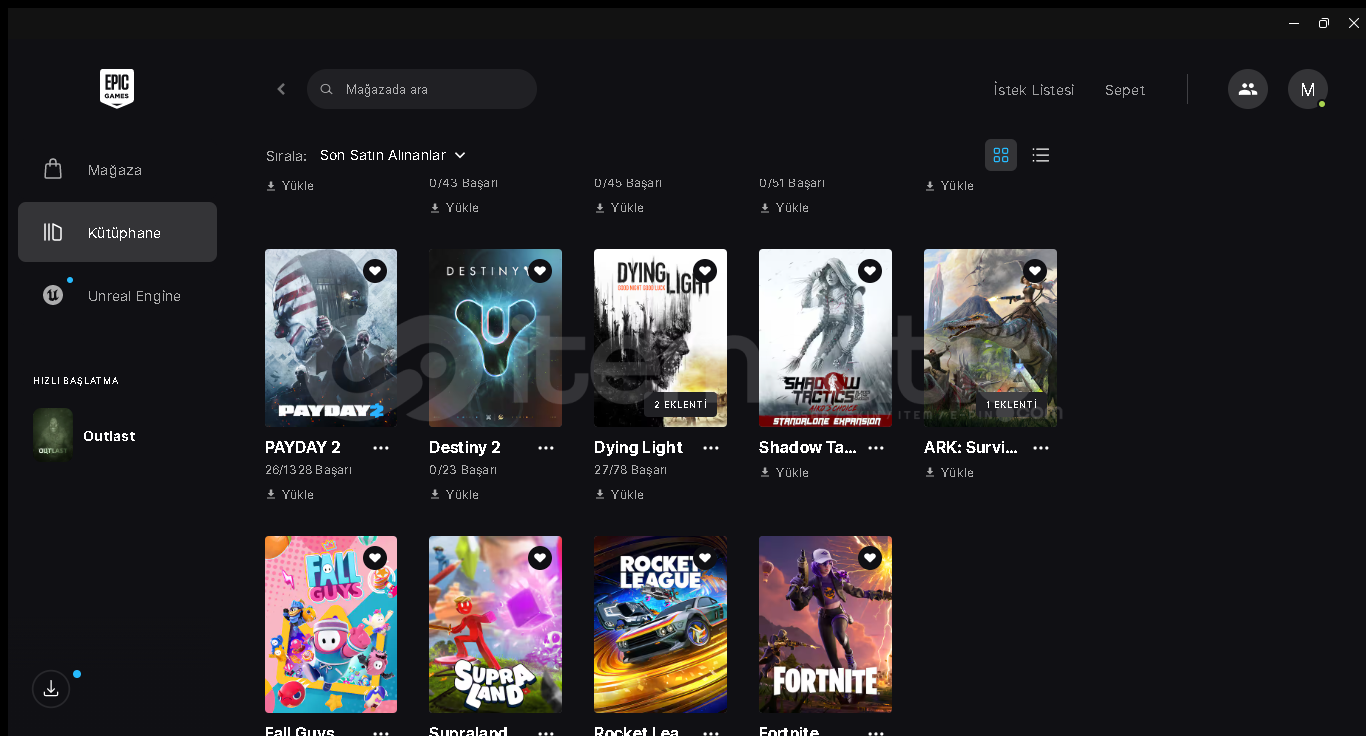The height and width of the screenshot is (736, 1366).
Task: Click Yükle under Shadow Tactics
Action: (784, 472)
